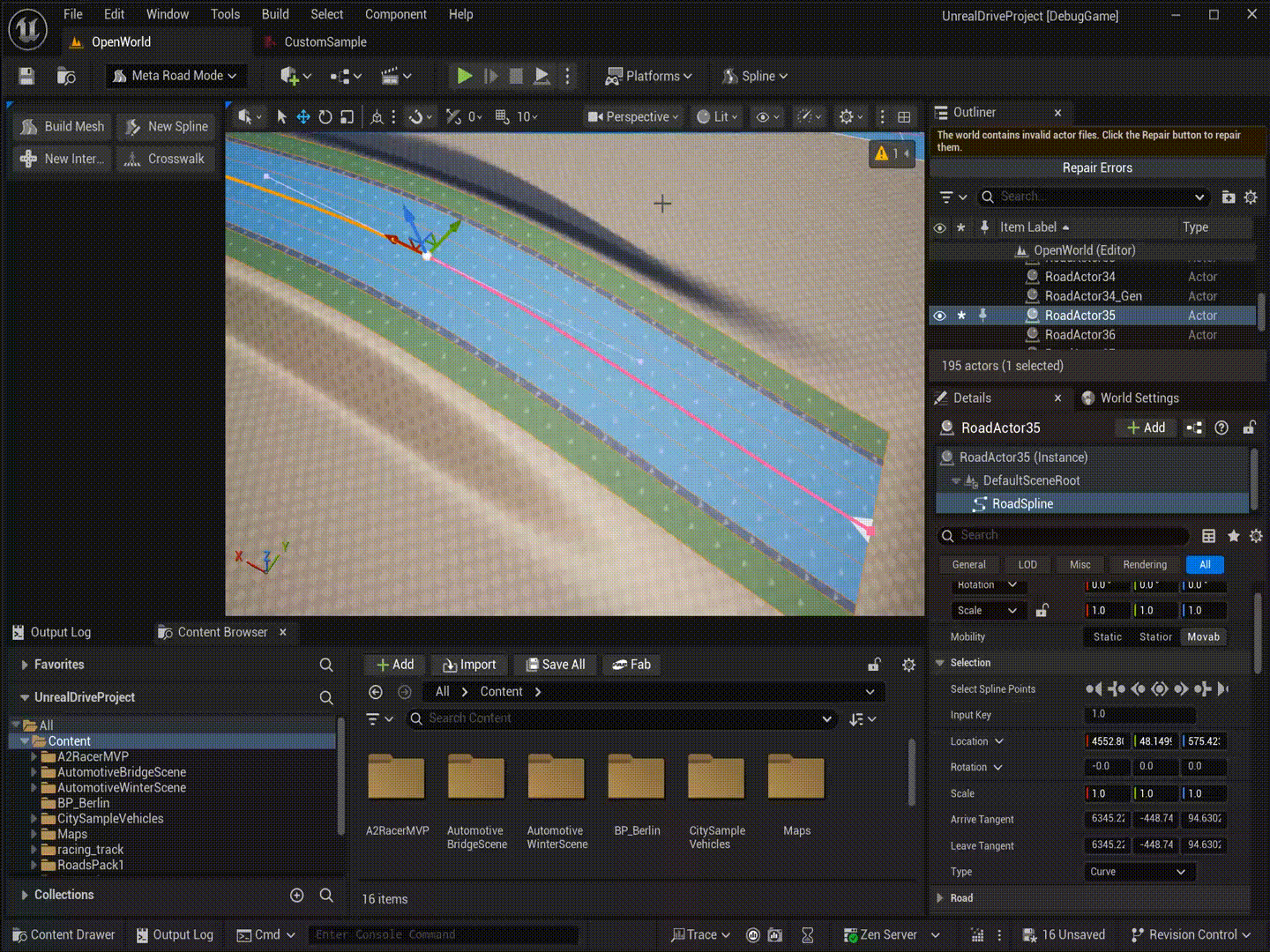
Task: Select the New Intersection tool
Action: click(63, 159)
